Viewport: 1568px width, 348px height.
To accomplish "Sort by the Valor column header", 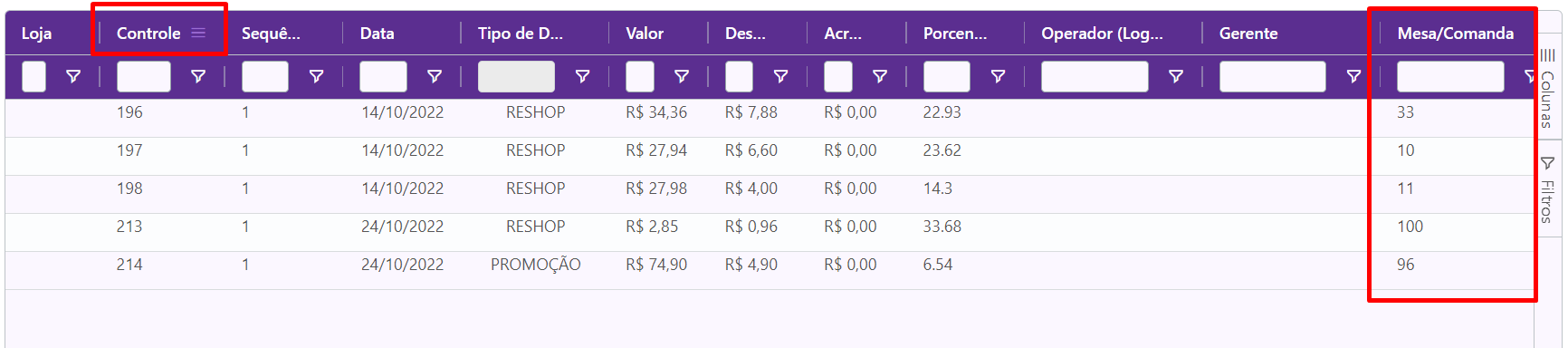I will 645,34.
